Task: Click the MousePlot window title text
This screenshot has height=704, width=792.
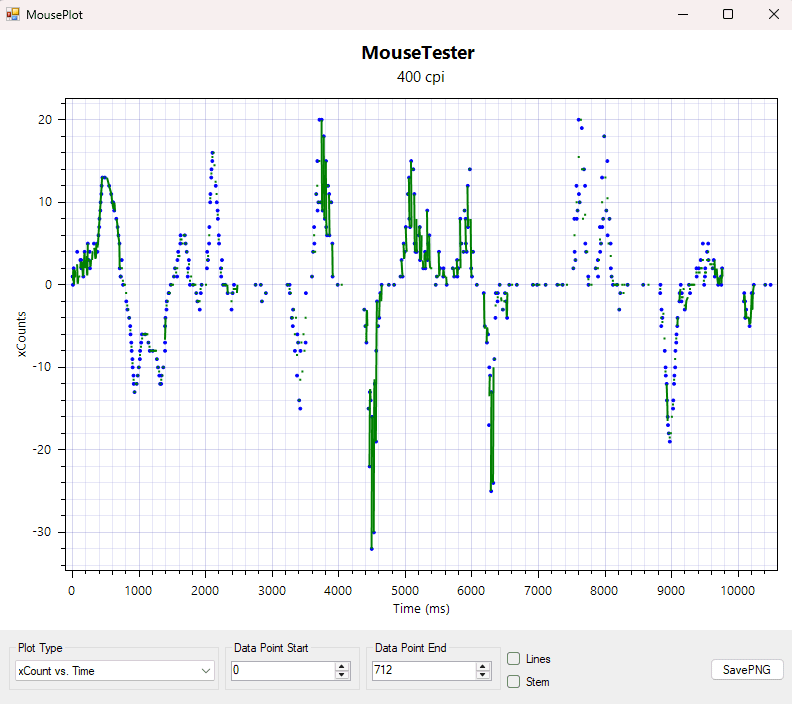Action: click(54, 15)
